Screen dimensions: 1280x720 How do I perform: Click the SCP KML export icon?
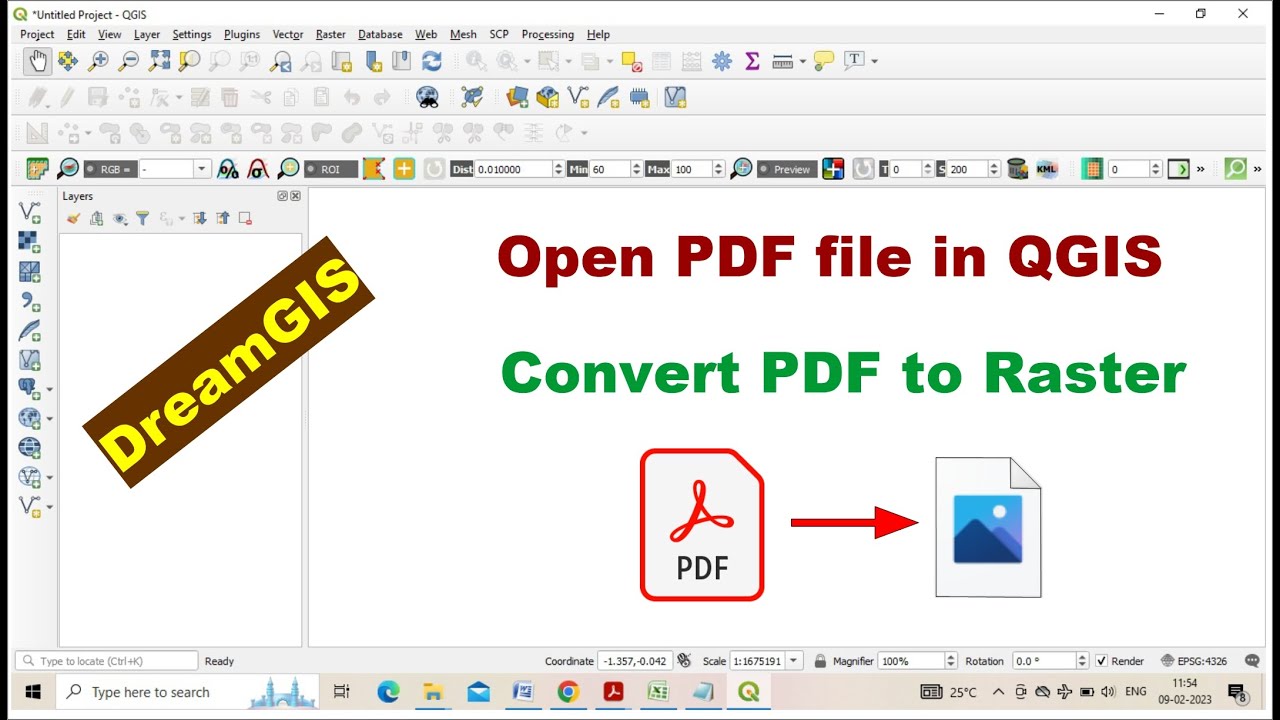pyautogui.click(x=1047, y=169)
